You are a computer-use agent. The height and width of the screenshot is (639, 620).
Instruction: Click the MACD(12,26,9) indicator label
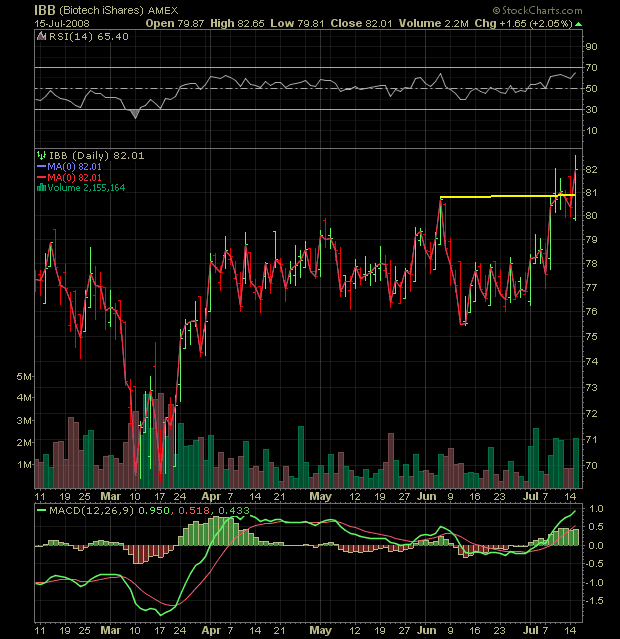(91, 510)
